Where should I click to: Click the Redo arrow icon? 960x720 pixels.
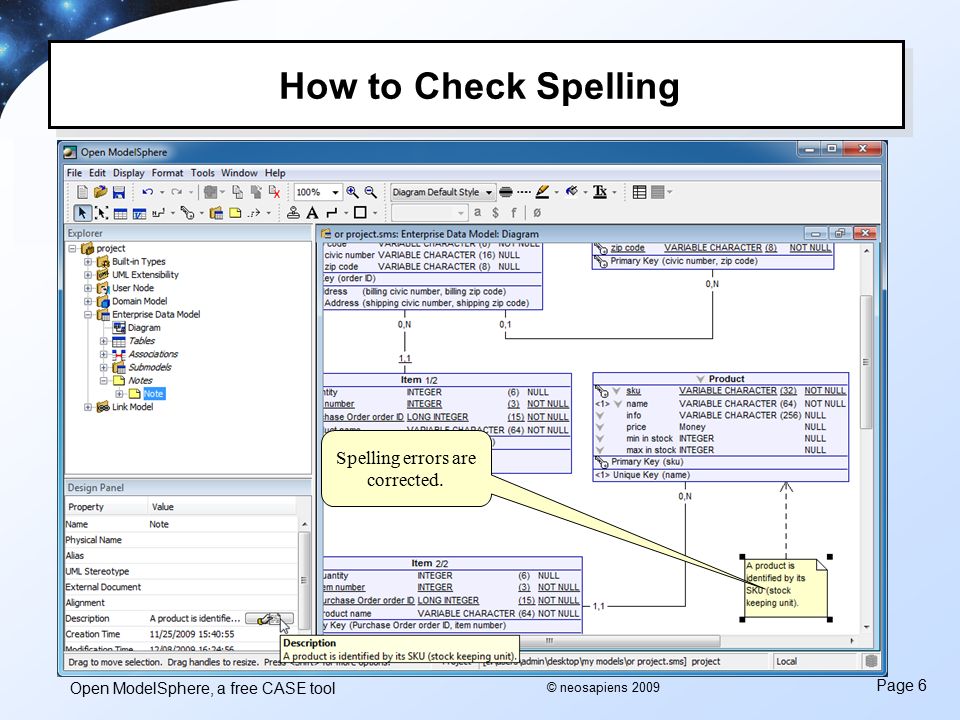click(177, 192)
